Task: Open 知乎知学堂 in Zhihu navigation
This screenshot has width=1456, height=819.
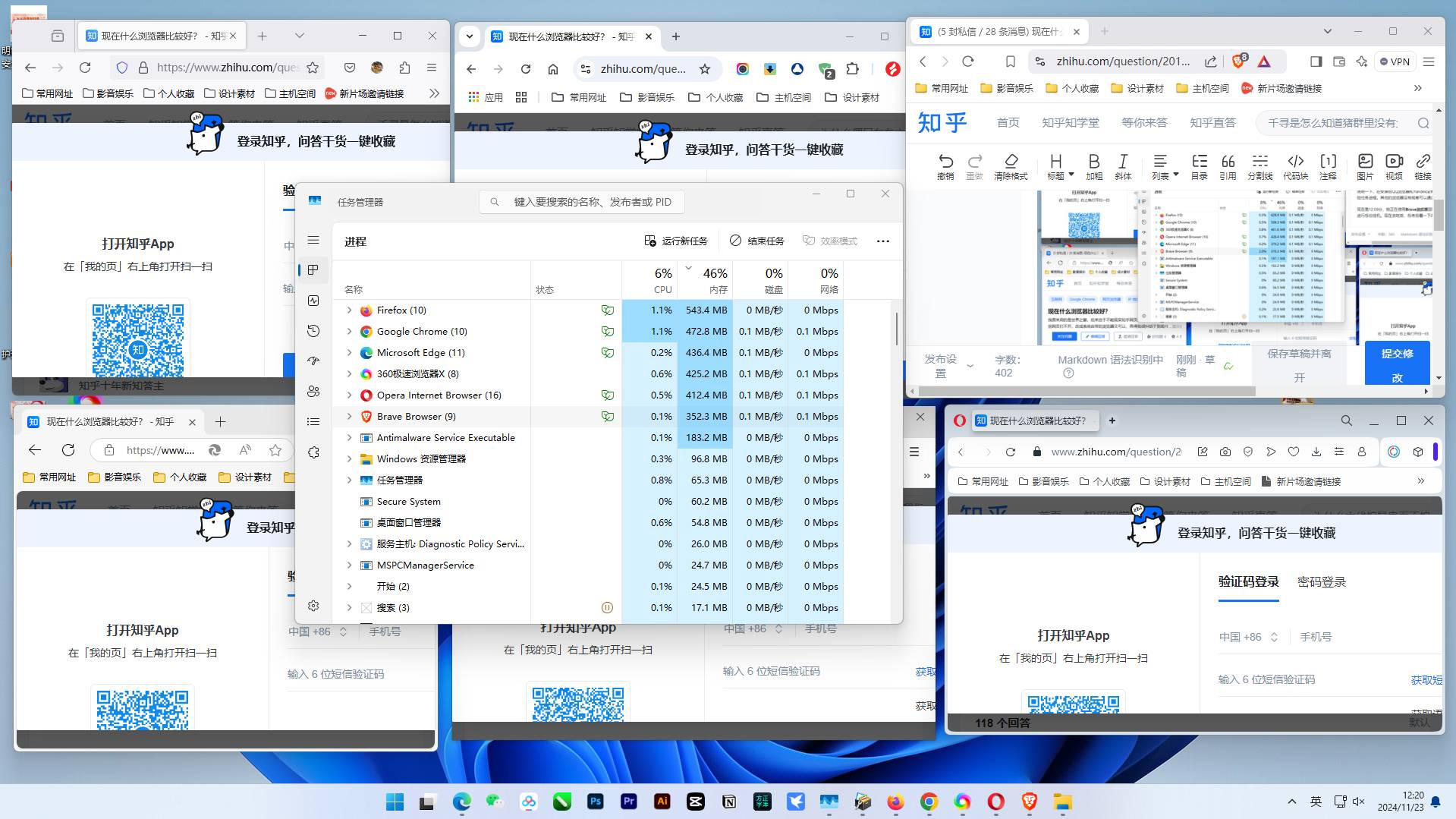Action: [1070, 122]
